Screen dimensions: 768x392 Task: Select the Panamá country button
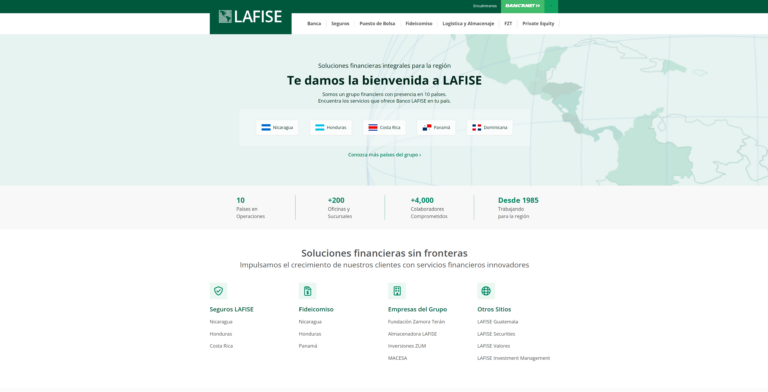tap(436, 127)
